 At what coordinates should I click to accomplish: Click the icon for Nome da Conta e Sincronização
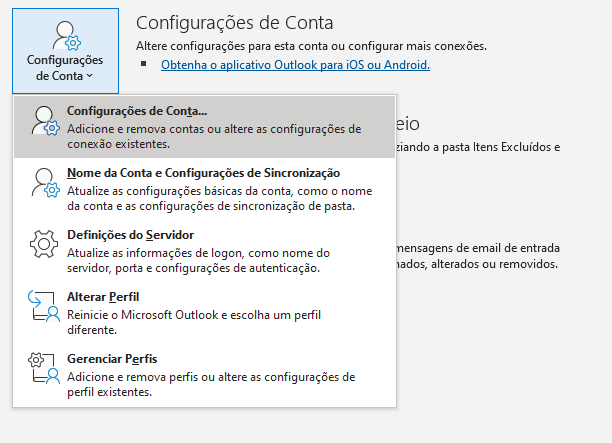(x=46, y=183)
